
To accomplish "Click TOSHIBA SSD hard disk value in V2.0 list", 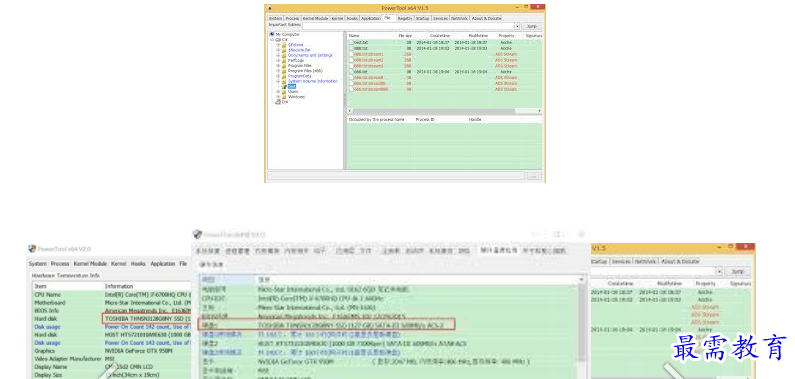I will [x=147, y=319].
